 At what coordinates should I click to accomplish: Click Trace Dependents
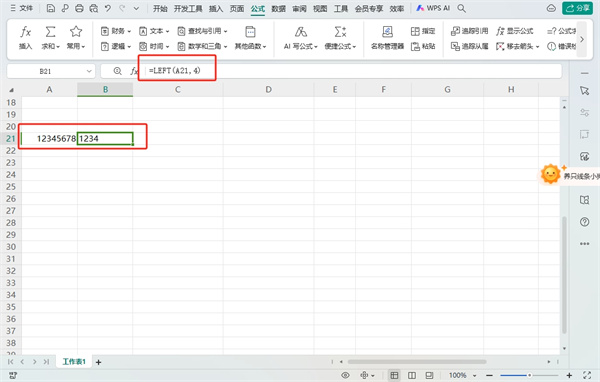point(470,46)
